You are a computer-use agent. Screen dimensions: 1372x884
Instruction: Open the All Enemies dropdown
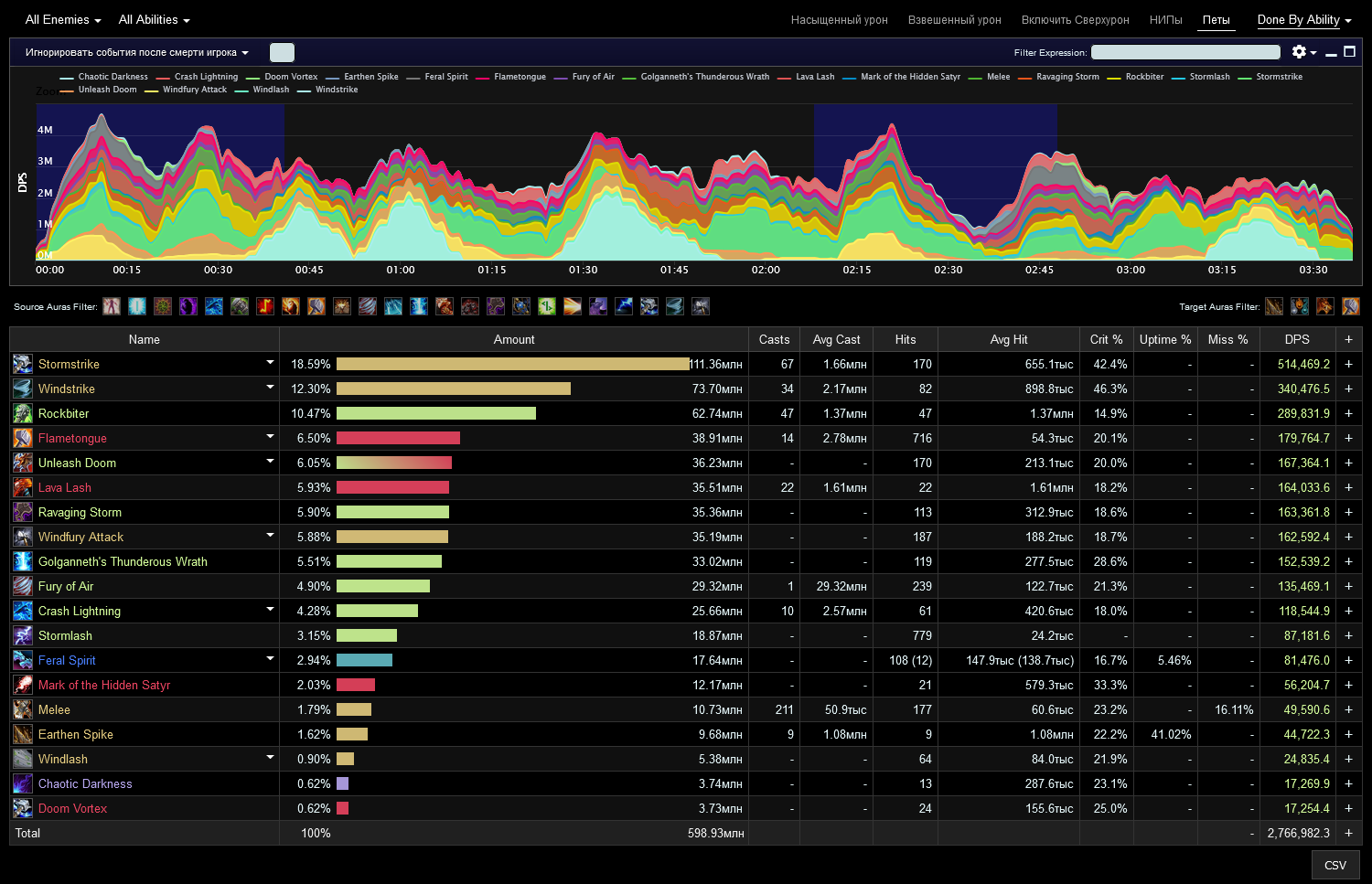click(62, 20)
